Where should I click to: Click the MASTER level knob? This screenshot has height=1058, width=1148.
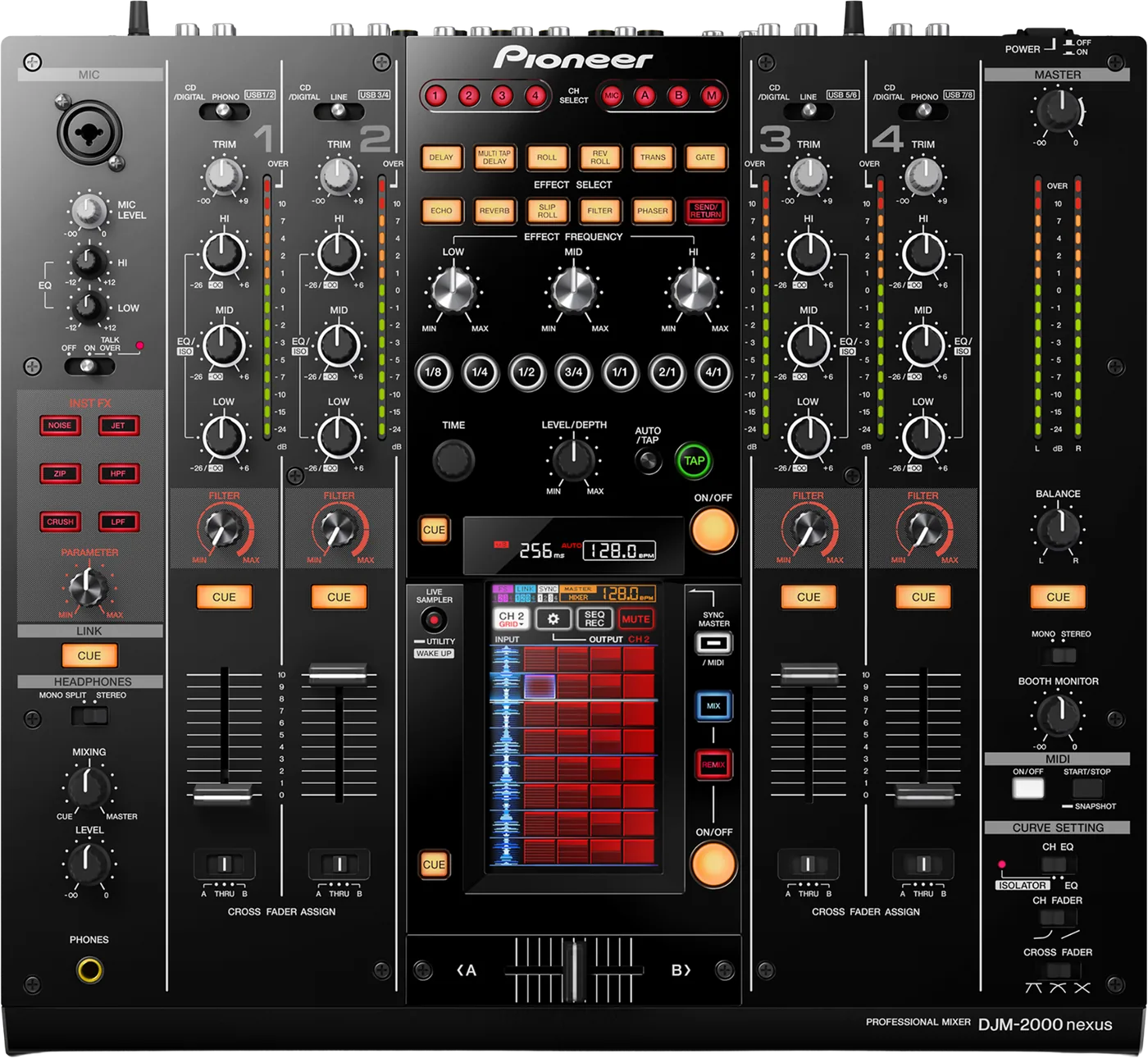tap(1058, 112)
